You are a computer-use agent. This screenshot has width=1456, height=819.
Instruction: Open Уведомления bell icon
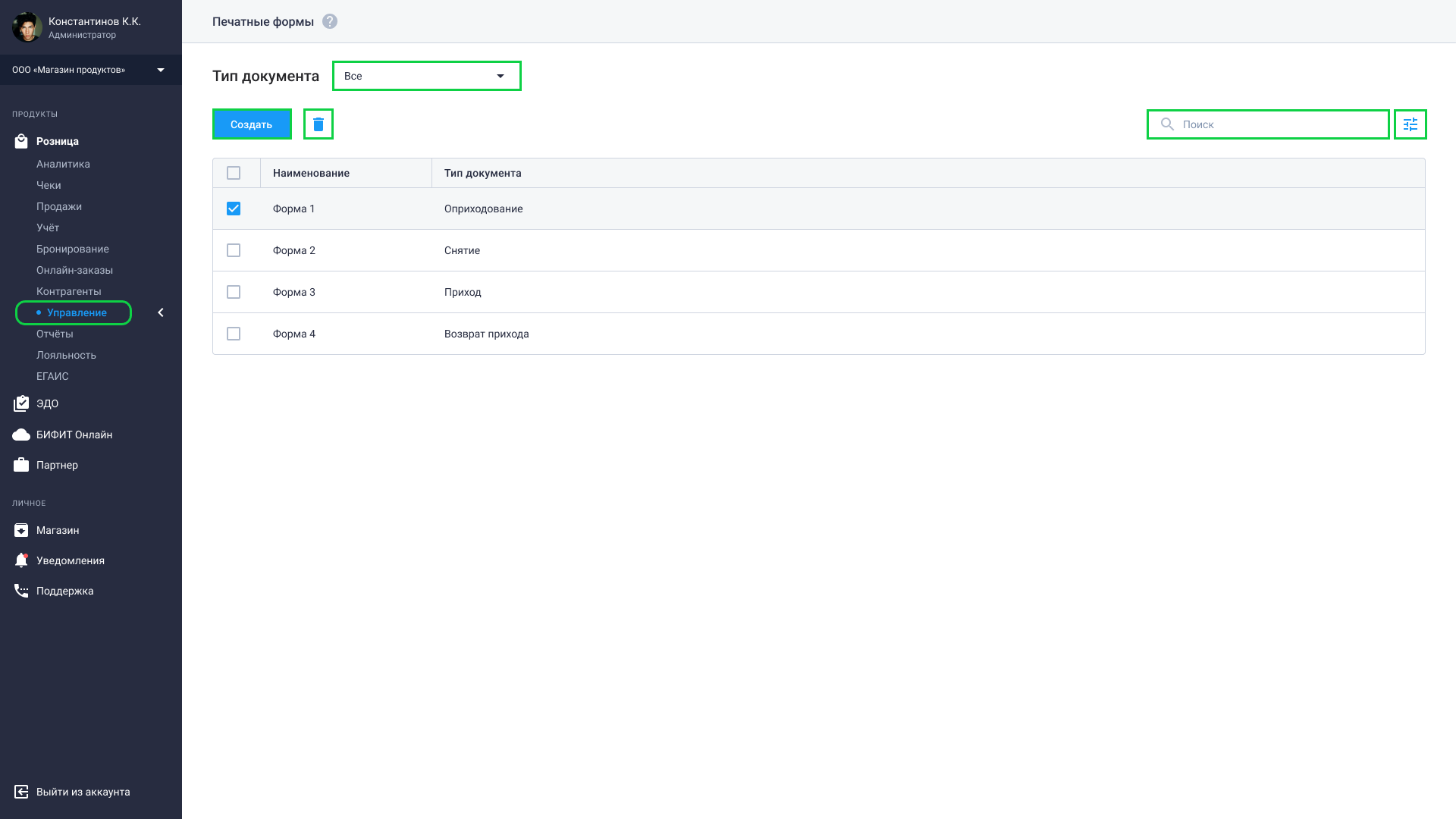click(x=21, y=560)
